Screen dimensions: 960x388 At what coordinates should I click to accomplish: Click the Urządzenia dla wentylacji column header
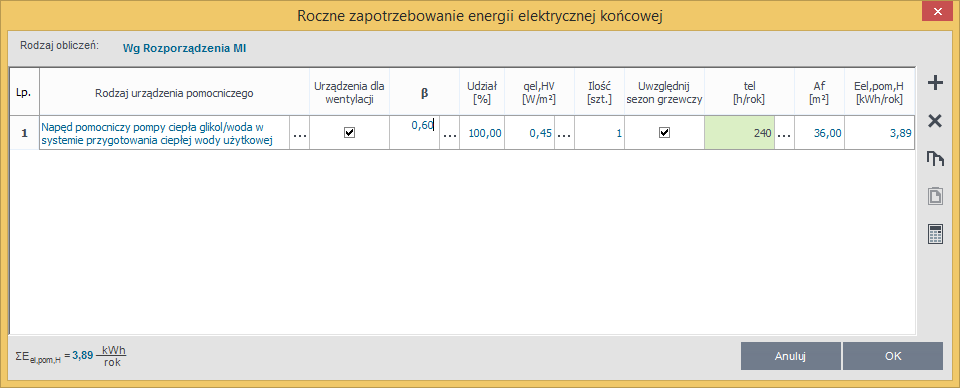click(x=350, y=93)
